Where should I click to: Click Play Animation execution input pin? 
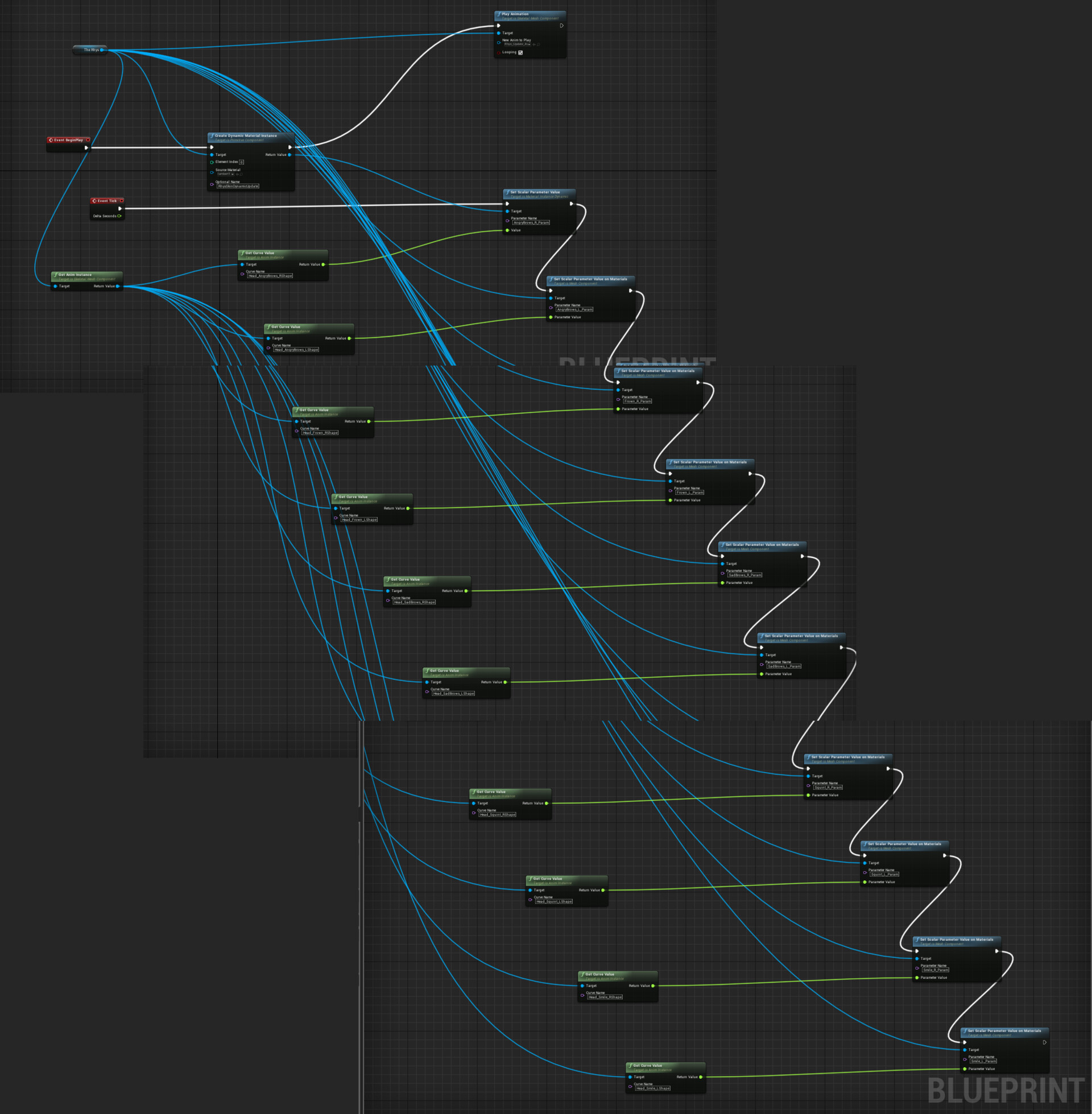pyautogui.click(x=498, y=25)
